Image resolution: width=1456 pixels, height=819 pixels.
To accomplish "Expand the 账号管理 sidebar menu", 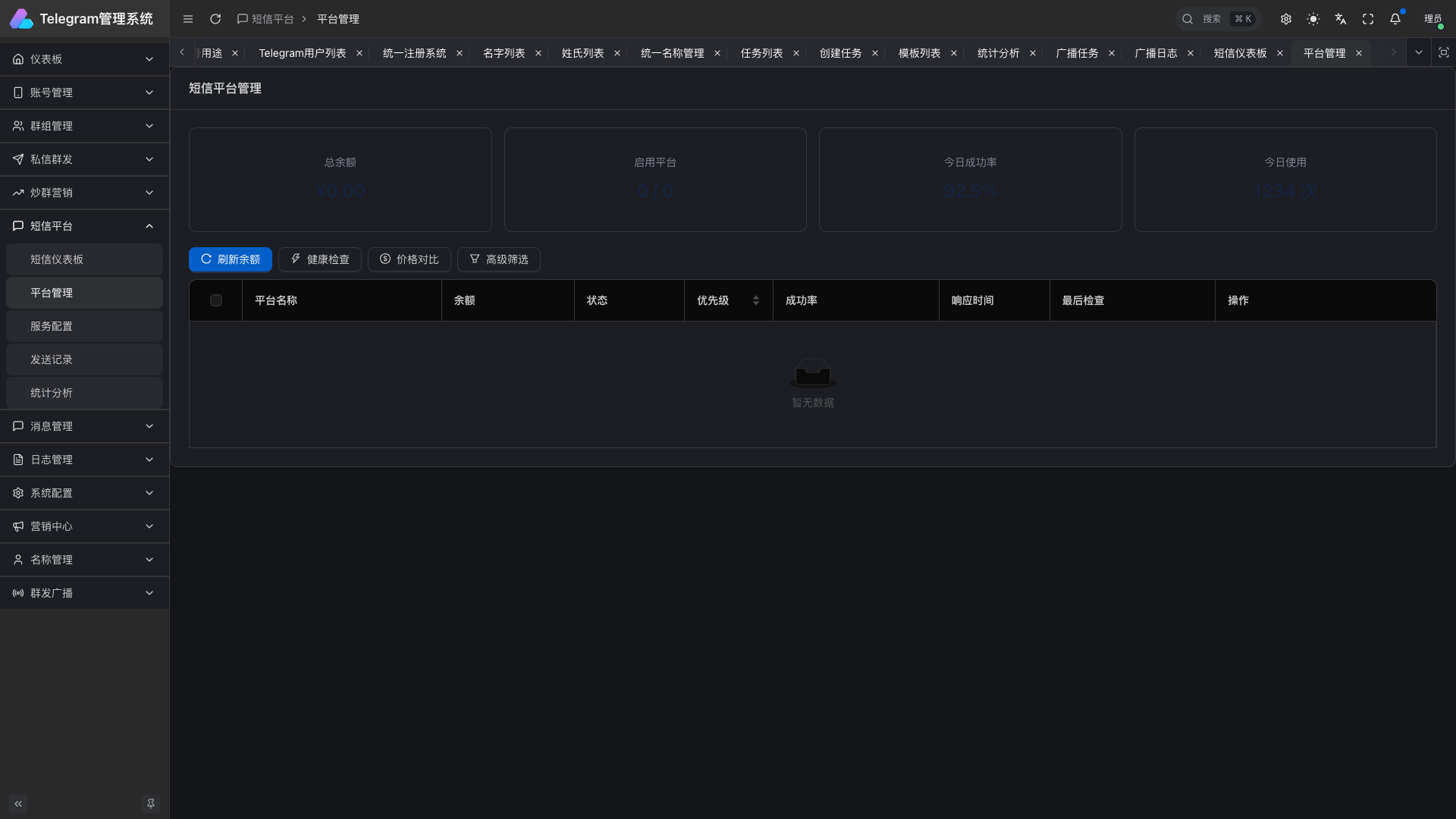I will pyautogui.click(x=84, y=93).
